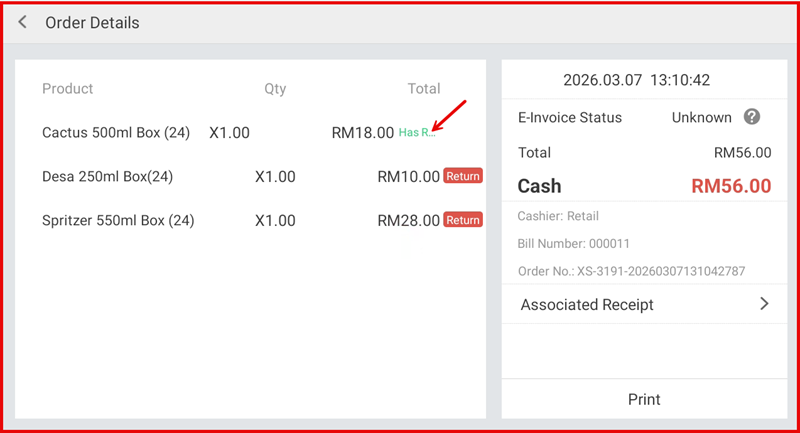Screen dimensions: 800x433
Task: Select the Cactus 500ml Box (24) item
Action: coord(118,132)
